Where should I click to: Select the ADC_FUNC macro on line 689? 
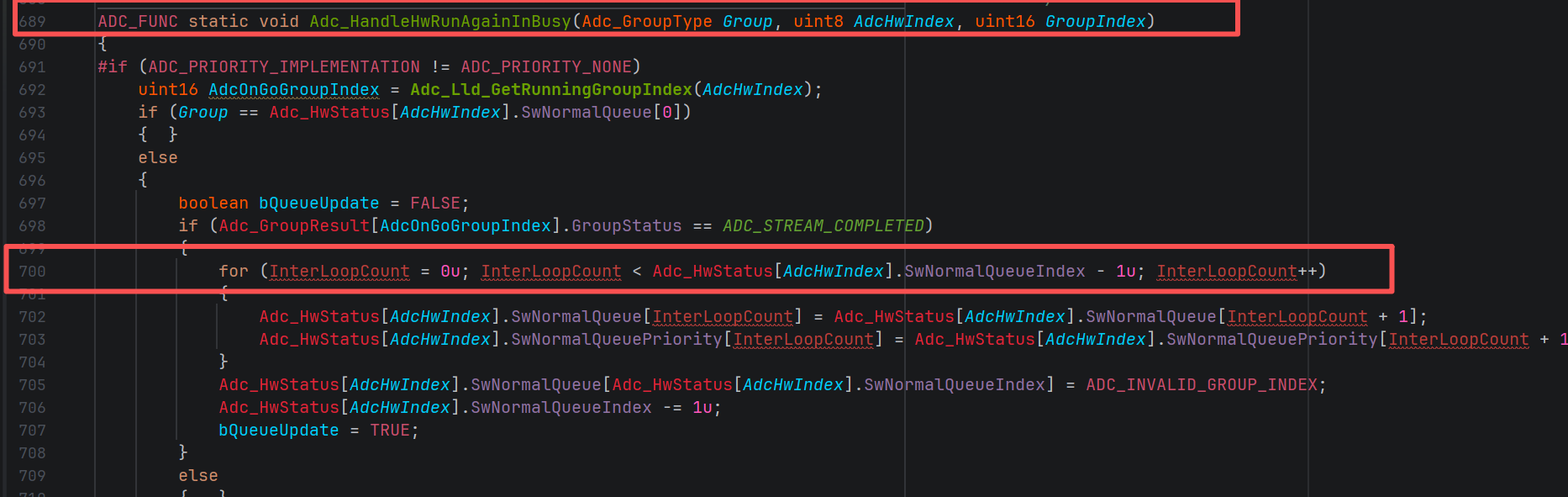coord(138,21)
